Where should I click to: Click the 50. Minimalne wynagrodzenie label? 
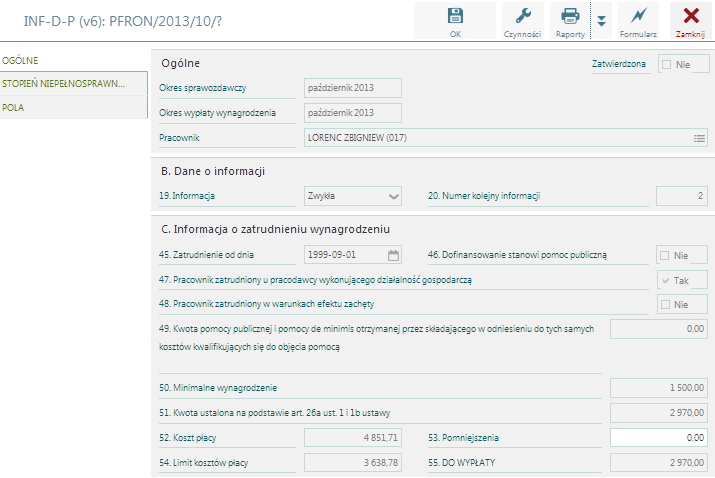click(218, 388)
